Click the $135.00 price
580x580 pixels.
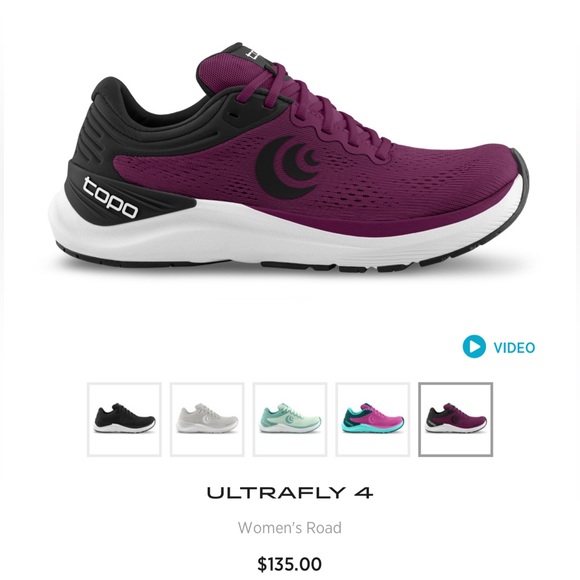(290, 564)
